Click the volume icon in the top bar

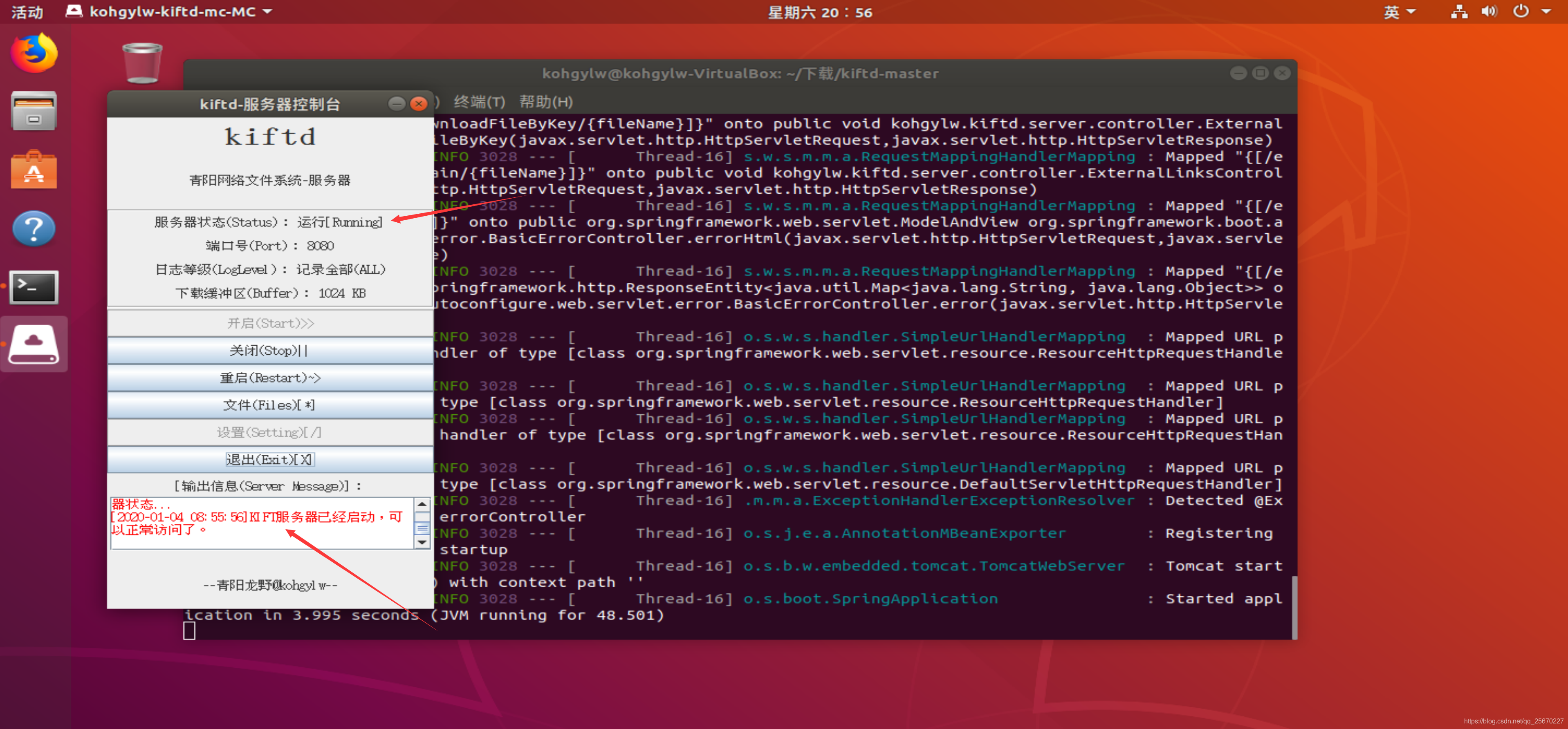coord(1489,11)
